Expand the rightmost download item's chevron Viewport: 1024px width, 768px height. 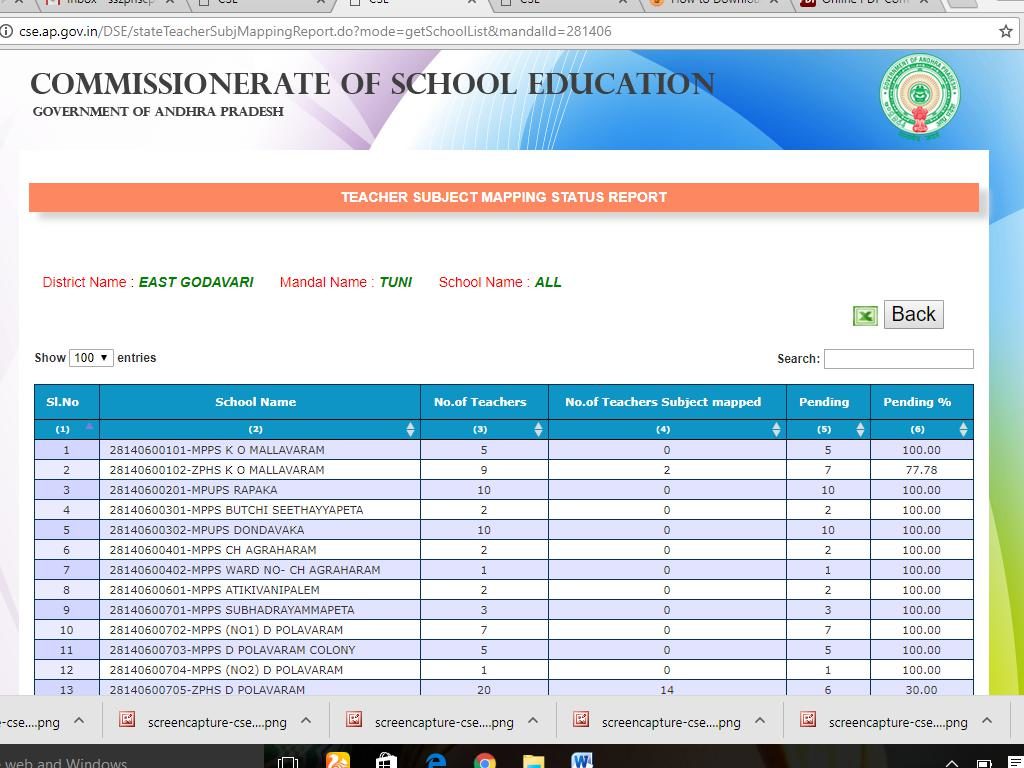coord(986,720)
